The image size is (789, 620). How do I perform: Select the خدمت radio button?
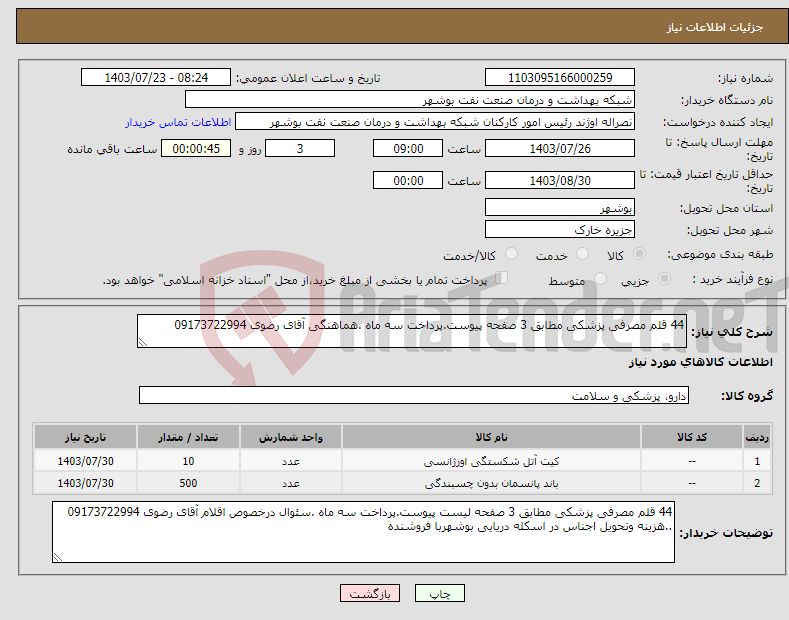(x=582, y=254)
